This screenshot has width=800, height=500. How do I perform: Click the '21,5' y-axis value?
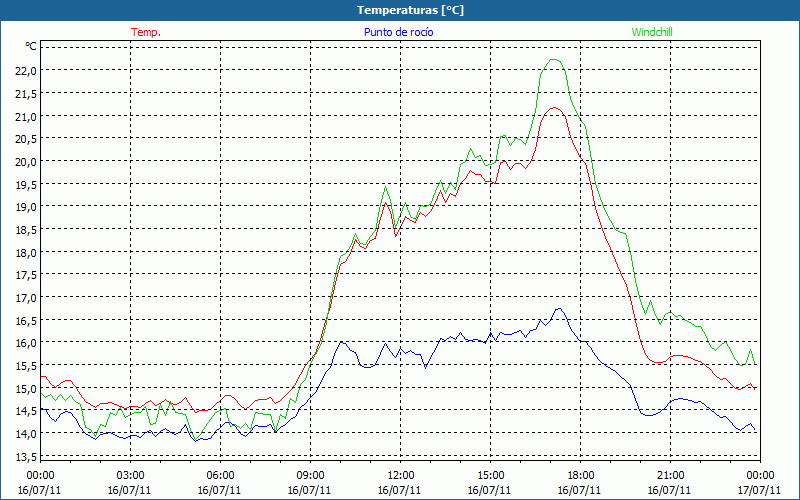[x=27, y=93]
